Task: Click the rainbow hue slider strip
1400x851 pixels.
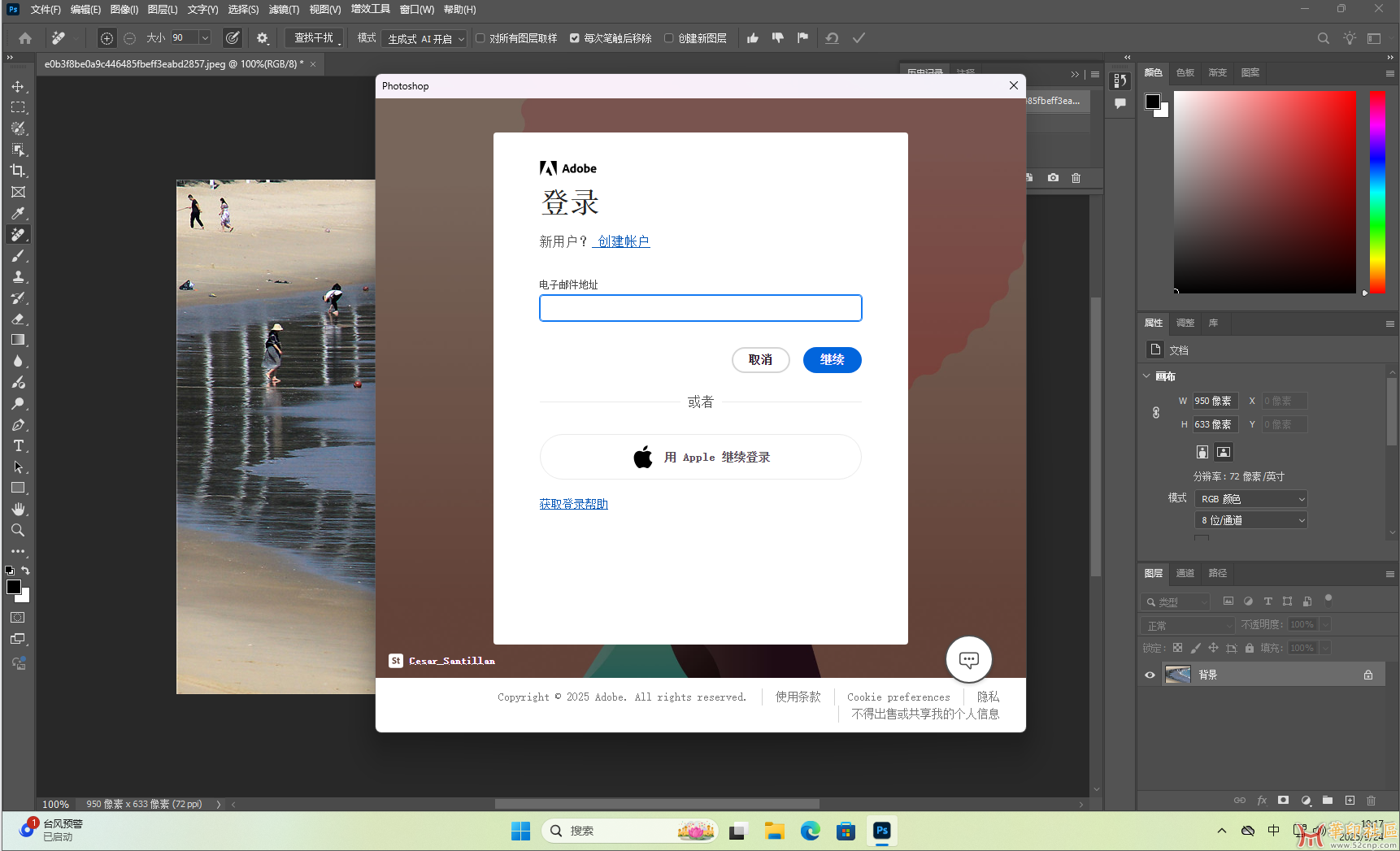Action: pos(1377,192)
